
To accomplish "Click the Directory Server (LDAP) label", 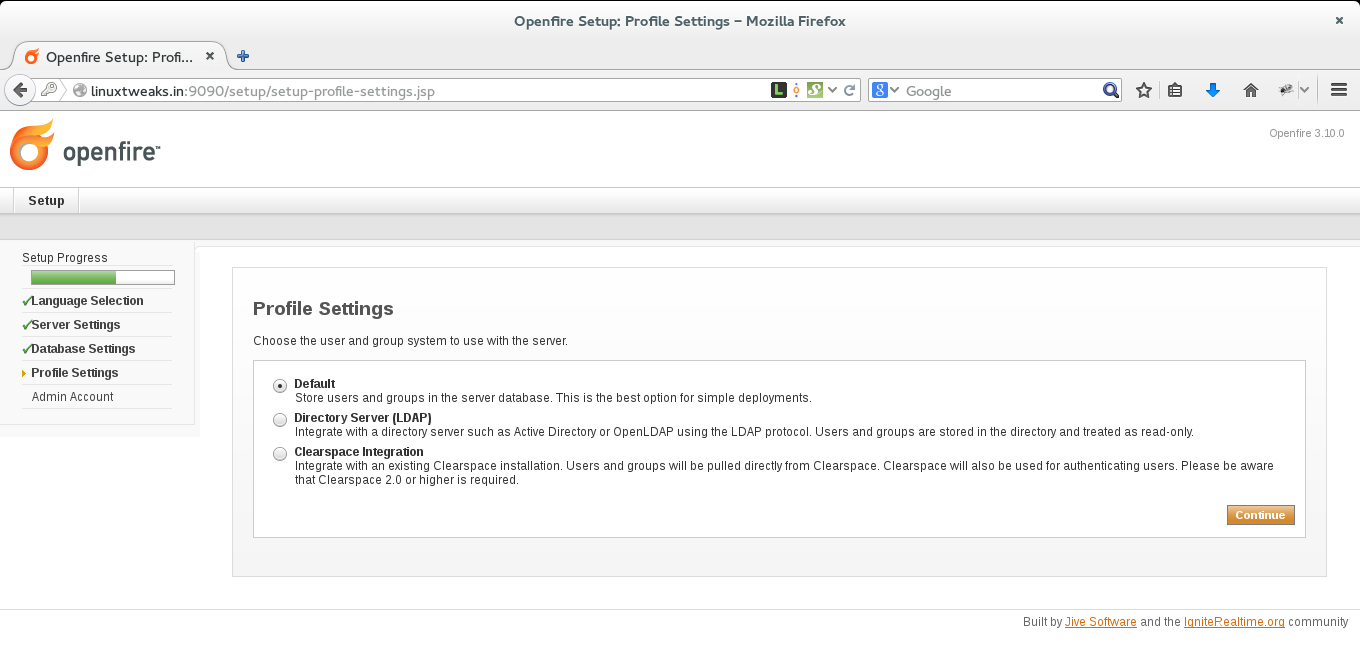I will [362, 418].
